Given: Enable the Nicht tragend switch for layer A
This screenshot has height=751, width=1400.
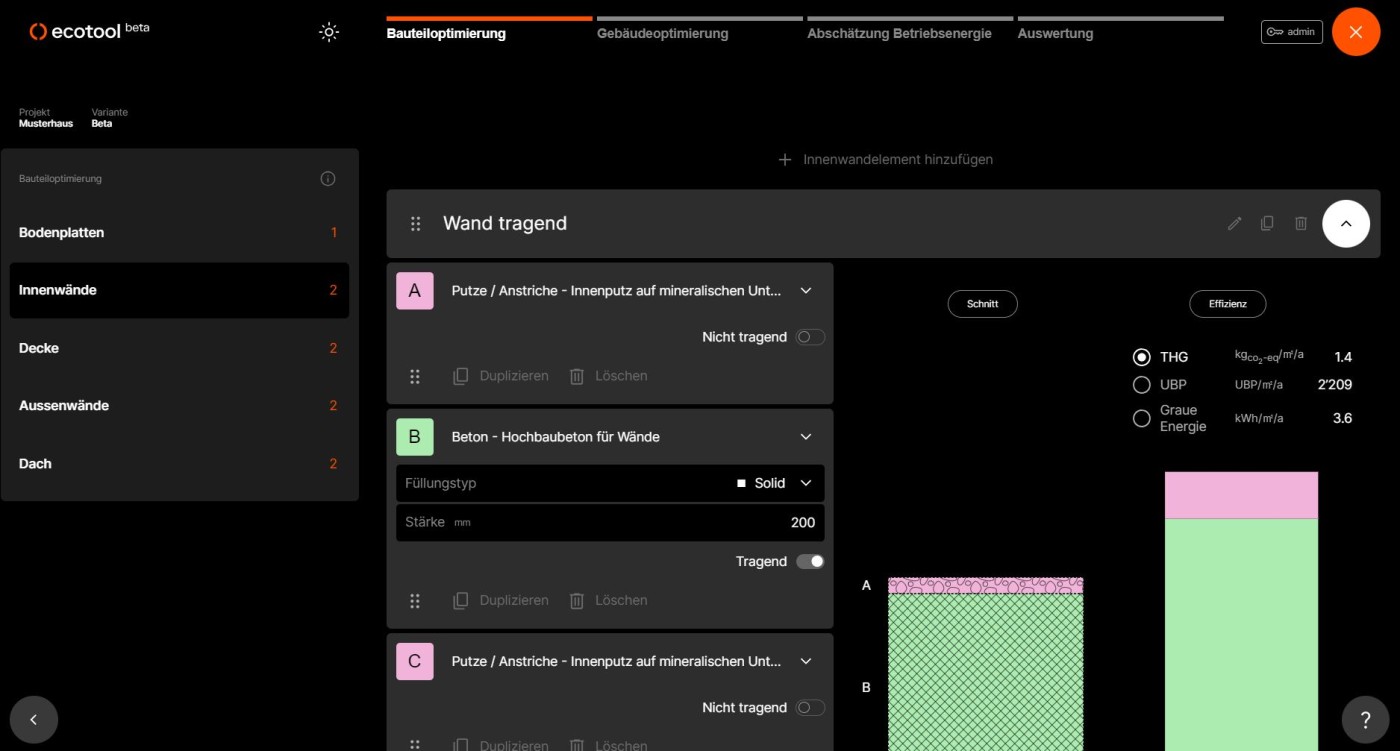Looking at the screenshot, I should (x=810, y=338).
